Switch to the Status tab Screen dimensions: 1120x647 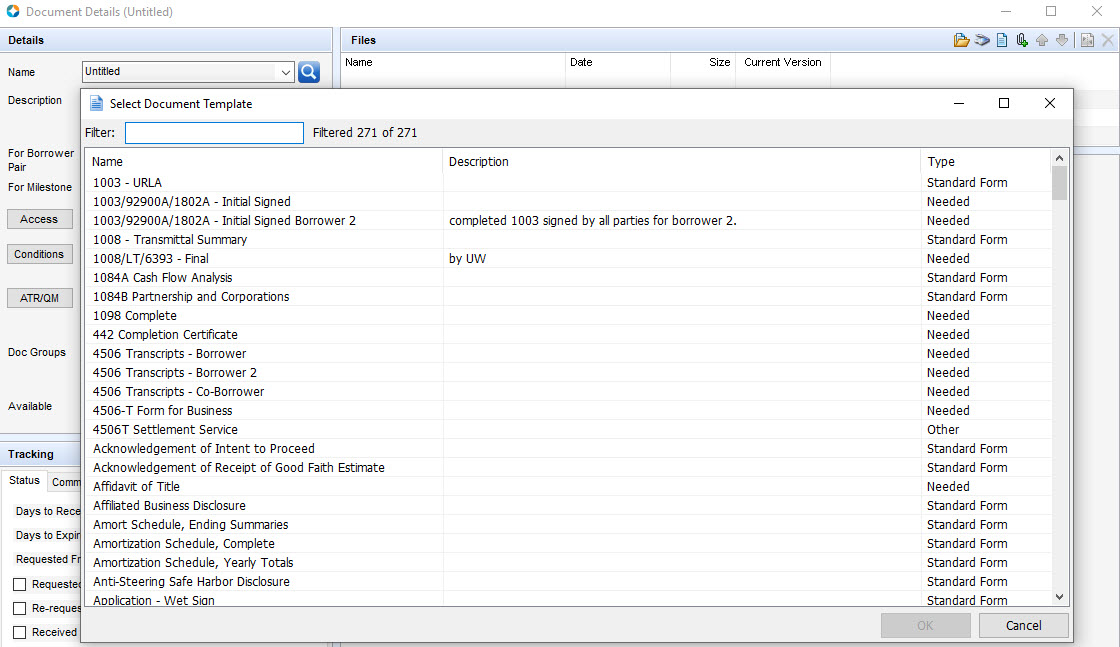[24, 481]
